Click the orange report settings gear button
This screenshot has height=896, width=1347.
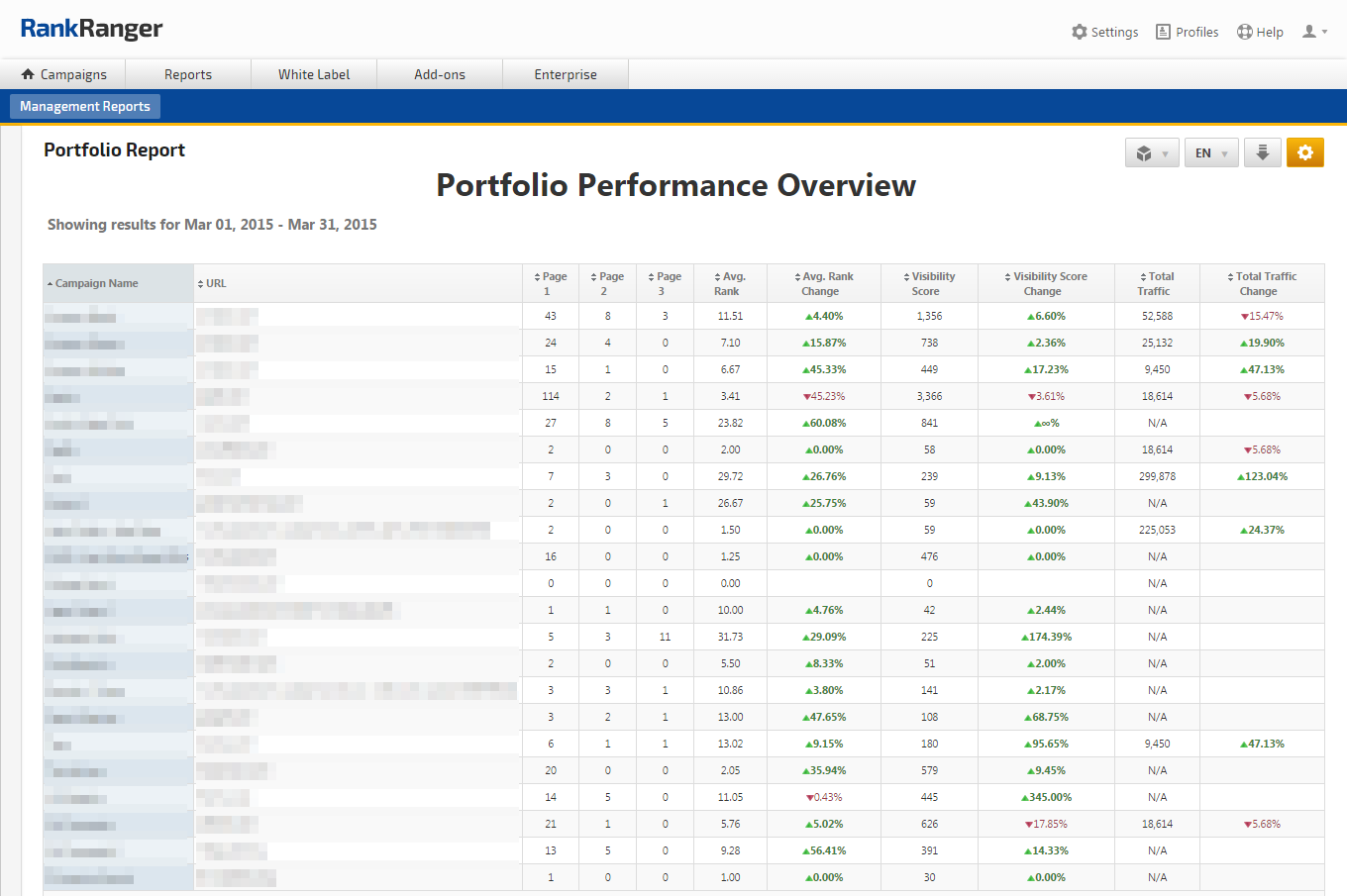click(x=1304, y=152)
